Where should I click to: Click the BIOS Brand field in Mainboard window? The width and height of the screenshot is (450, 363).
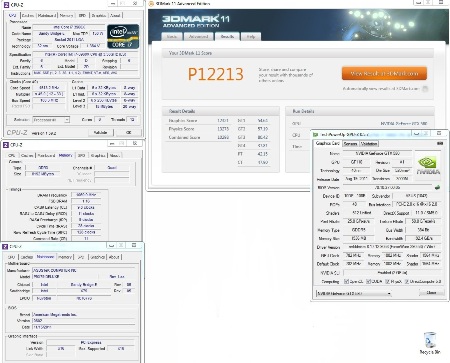[x=84, y=314]
